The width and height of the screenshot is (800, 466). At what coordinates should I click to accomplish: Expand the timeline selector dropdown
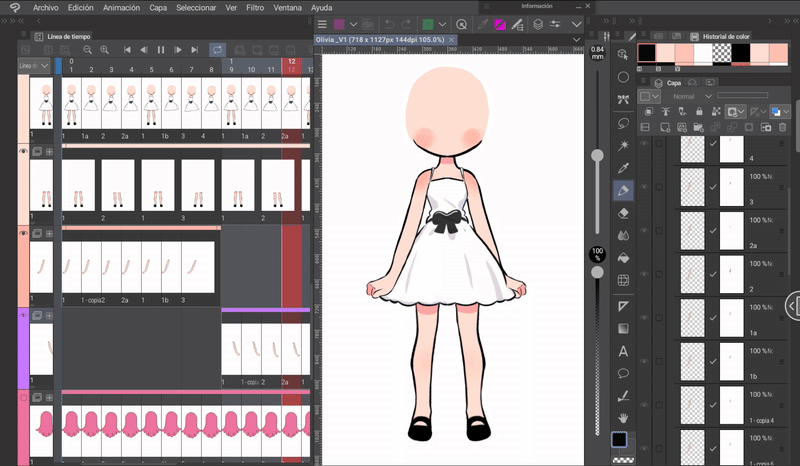pos(45,66)
